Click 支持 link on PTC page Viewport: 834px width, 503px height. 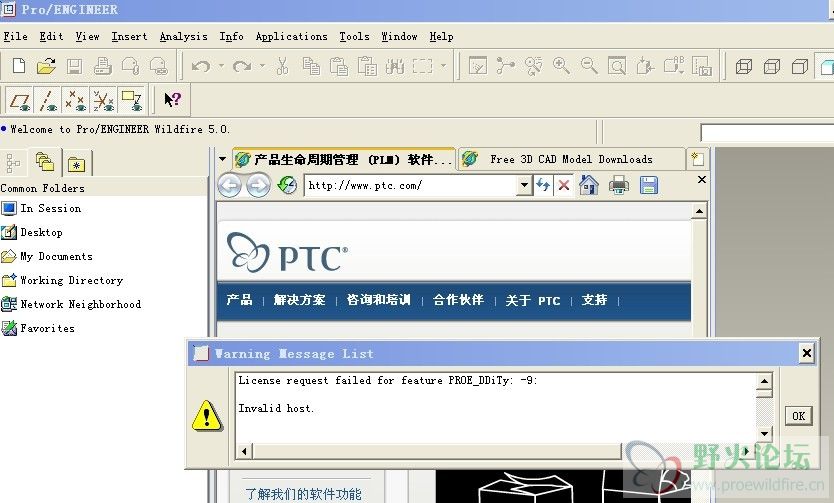[x=594, y=300]
